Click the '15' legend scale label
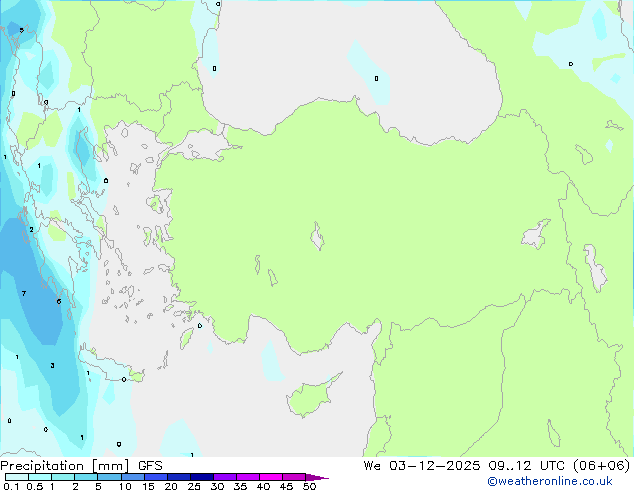 148,486
